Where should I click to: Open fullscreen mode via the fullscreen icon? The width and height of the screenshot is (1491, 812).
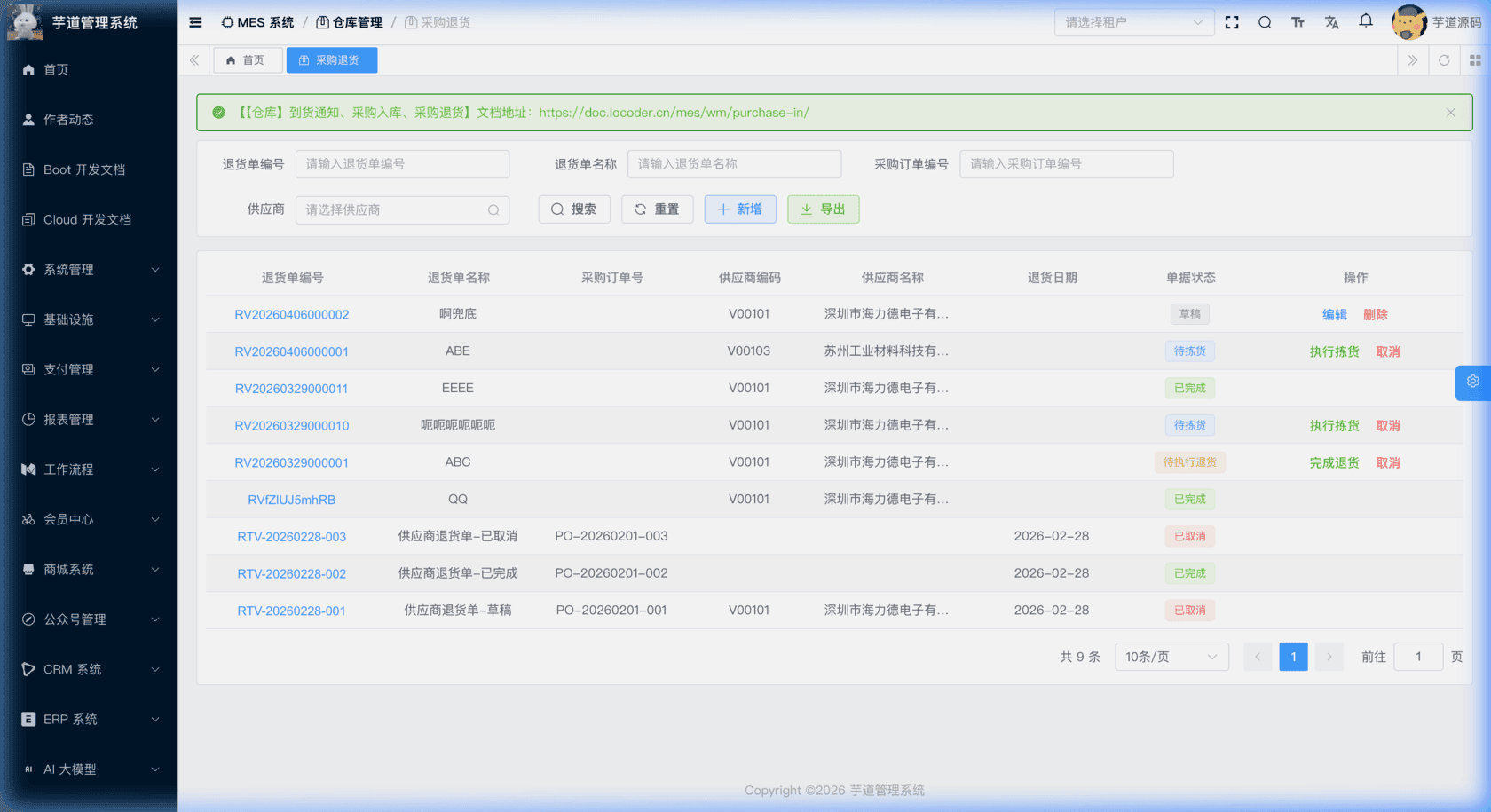coord(1232,22)
